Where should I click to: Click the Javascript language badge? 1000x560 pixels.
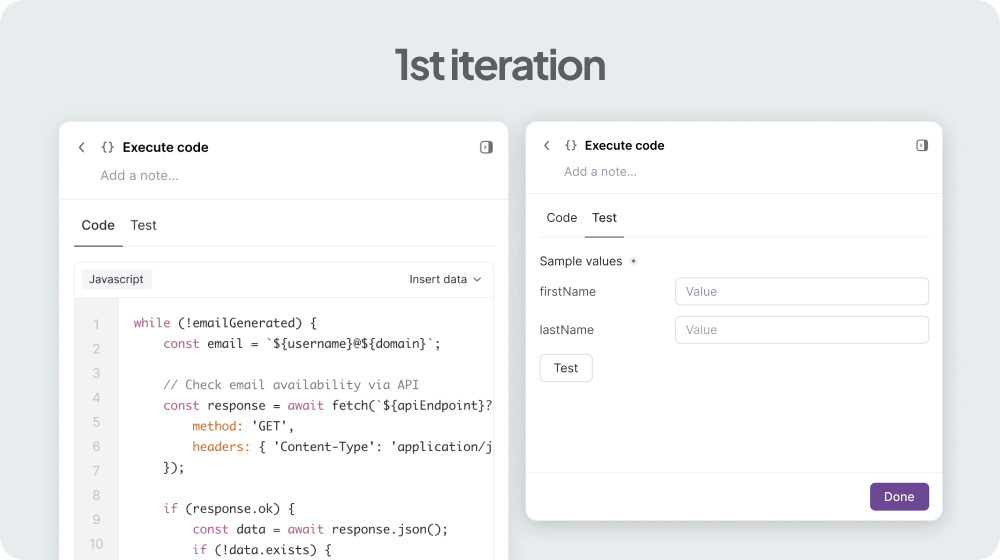pyautogui.click(x=116, y=279)
